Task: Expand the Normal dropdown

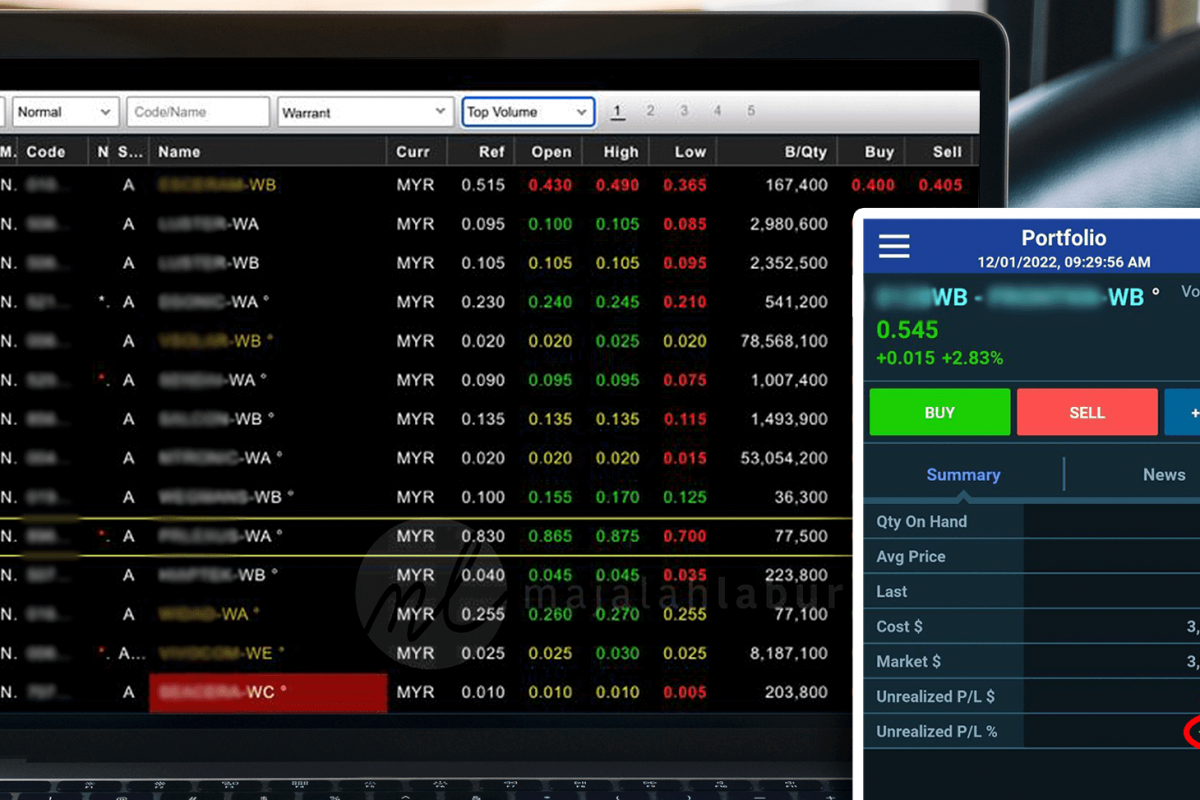Action: click(64, 112)
